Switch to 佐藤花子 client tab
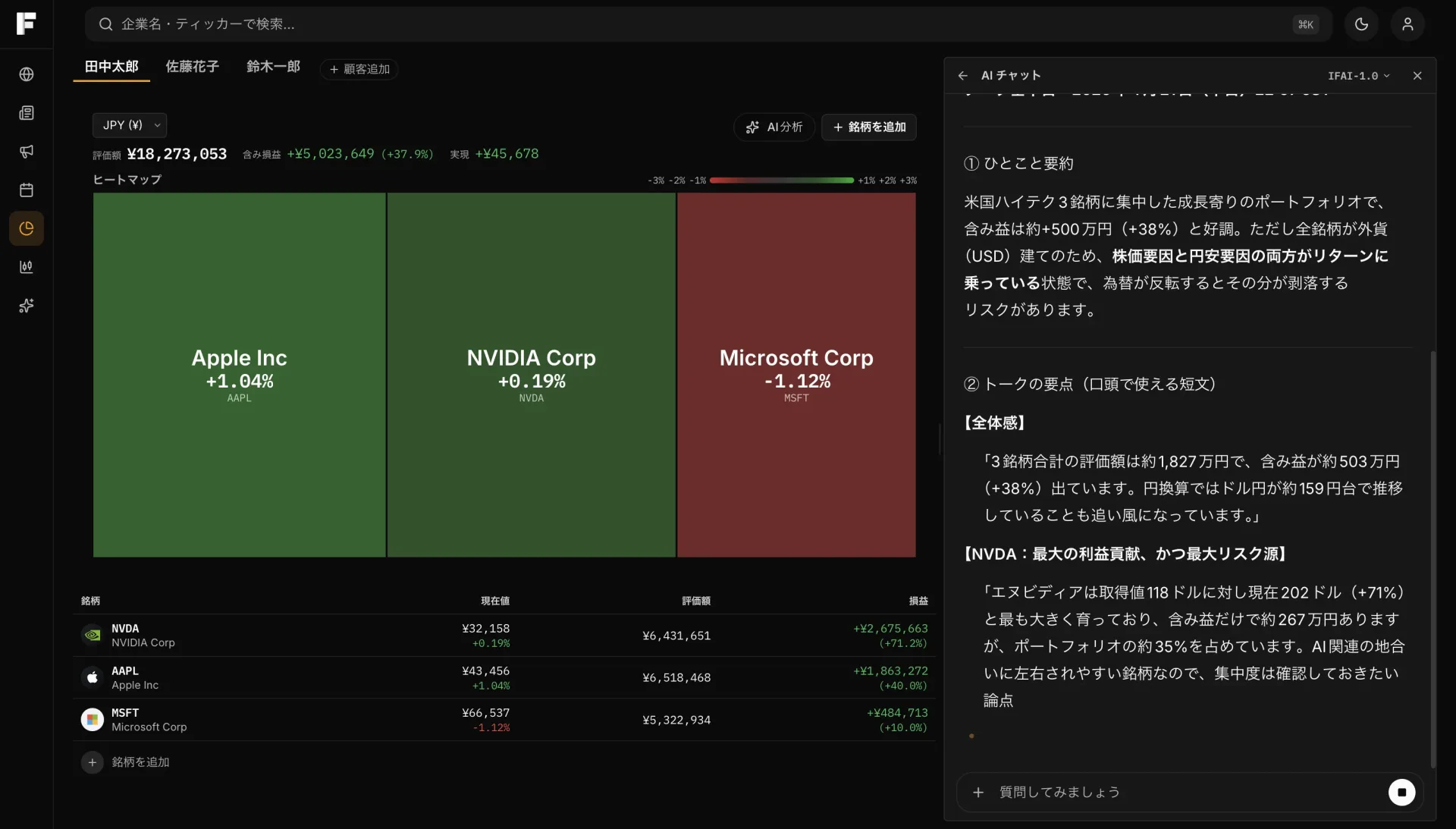This screenshot has height=829, width=1456. [193, 67]
